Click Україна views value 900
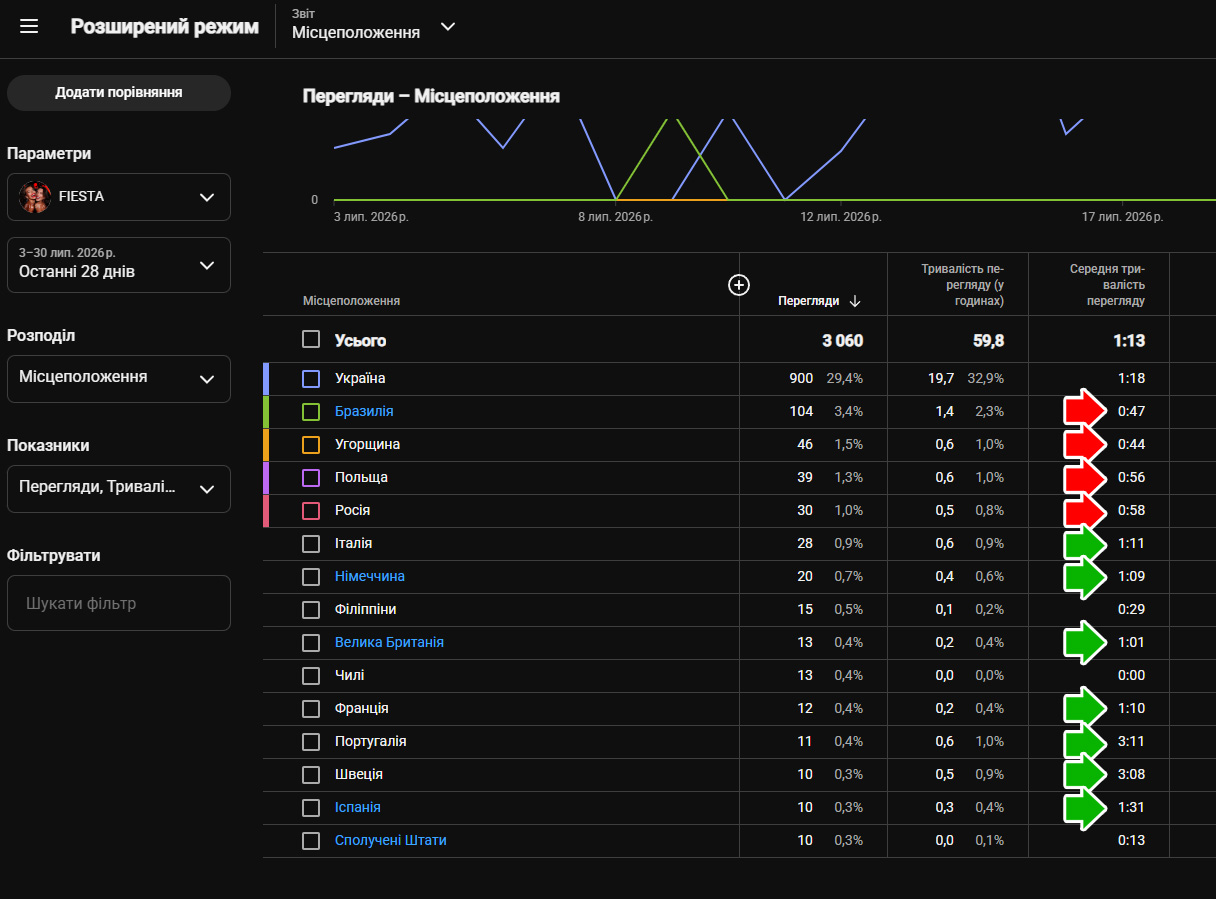The height and width of the screenshot is (899, 1216). coord(800,378)
